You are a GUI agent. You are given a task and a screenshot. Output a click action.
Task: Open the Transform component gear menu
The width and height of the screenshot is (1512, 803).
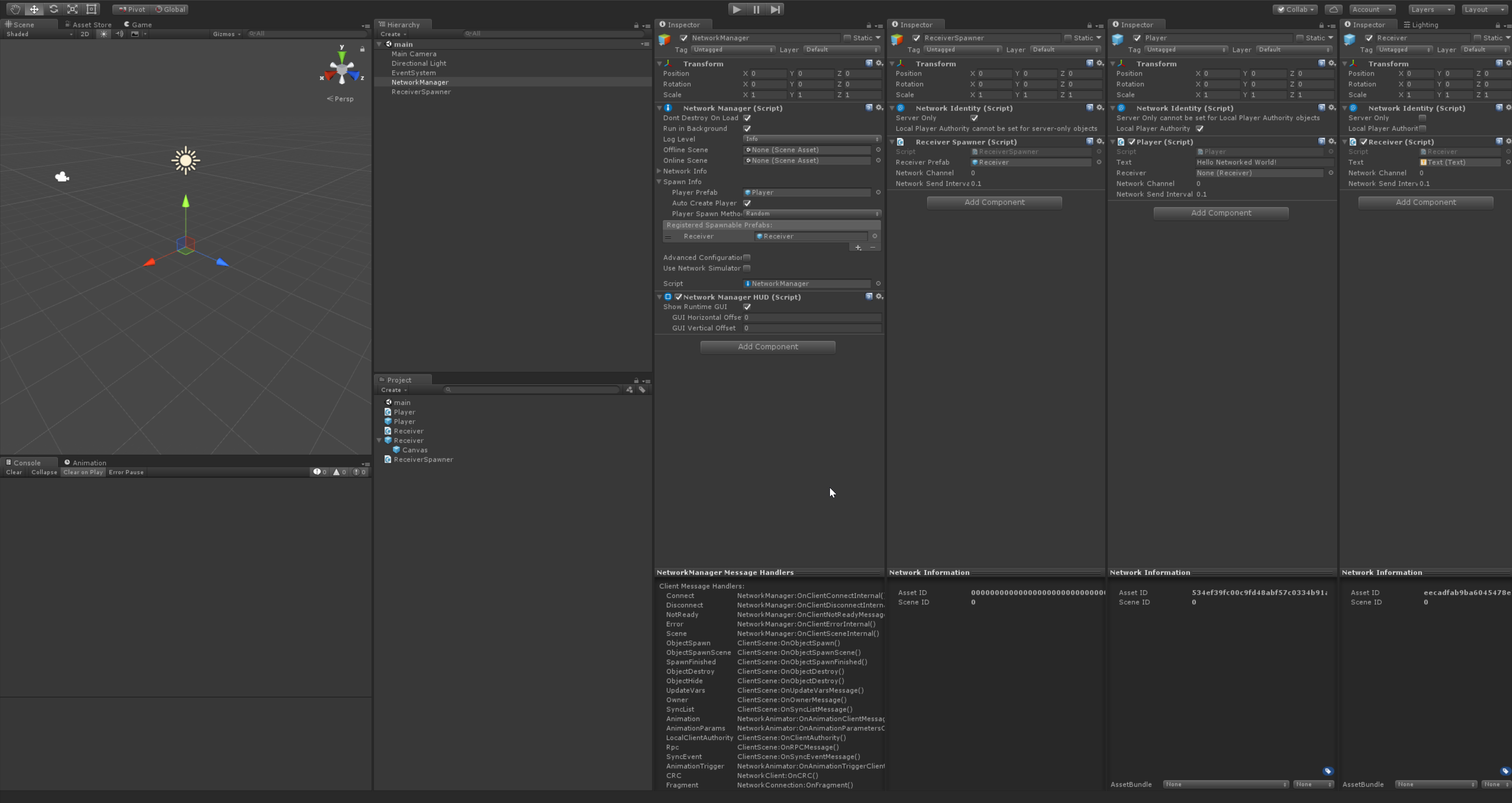pos(878,64)
